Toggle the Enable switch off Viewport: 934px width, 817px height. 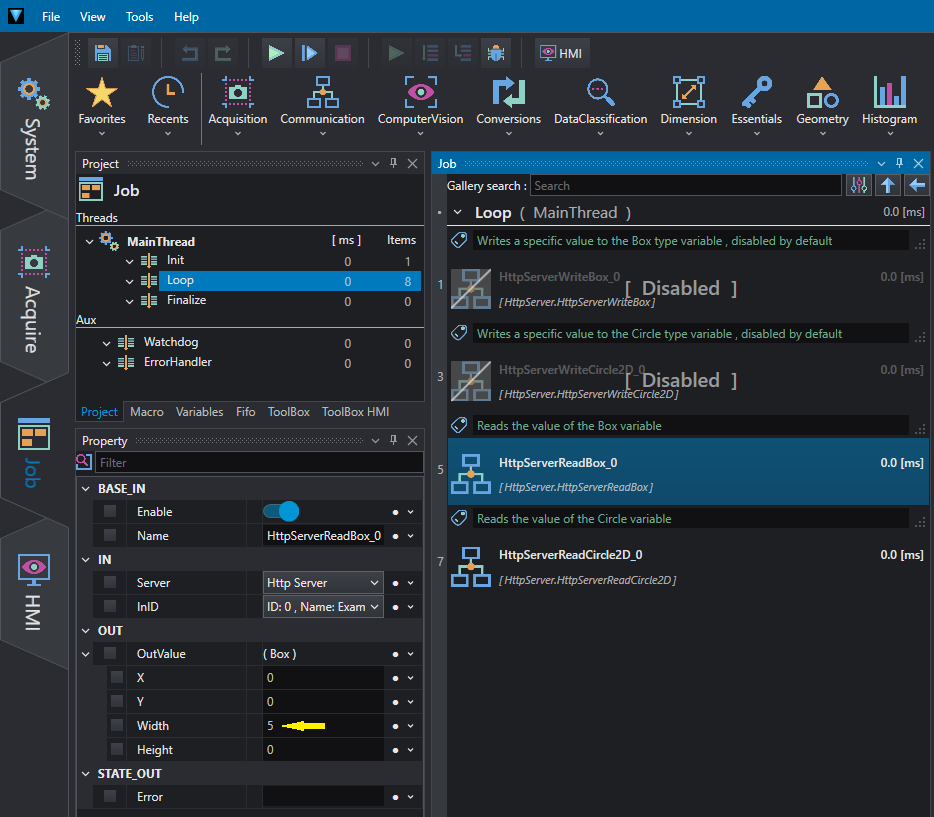point(281,512)
